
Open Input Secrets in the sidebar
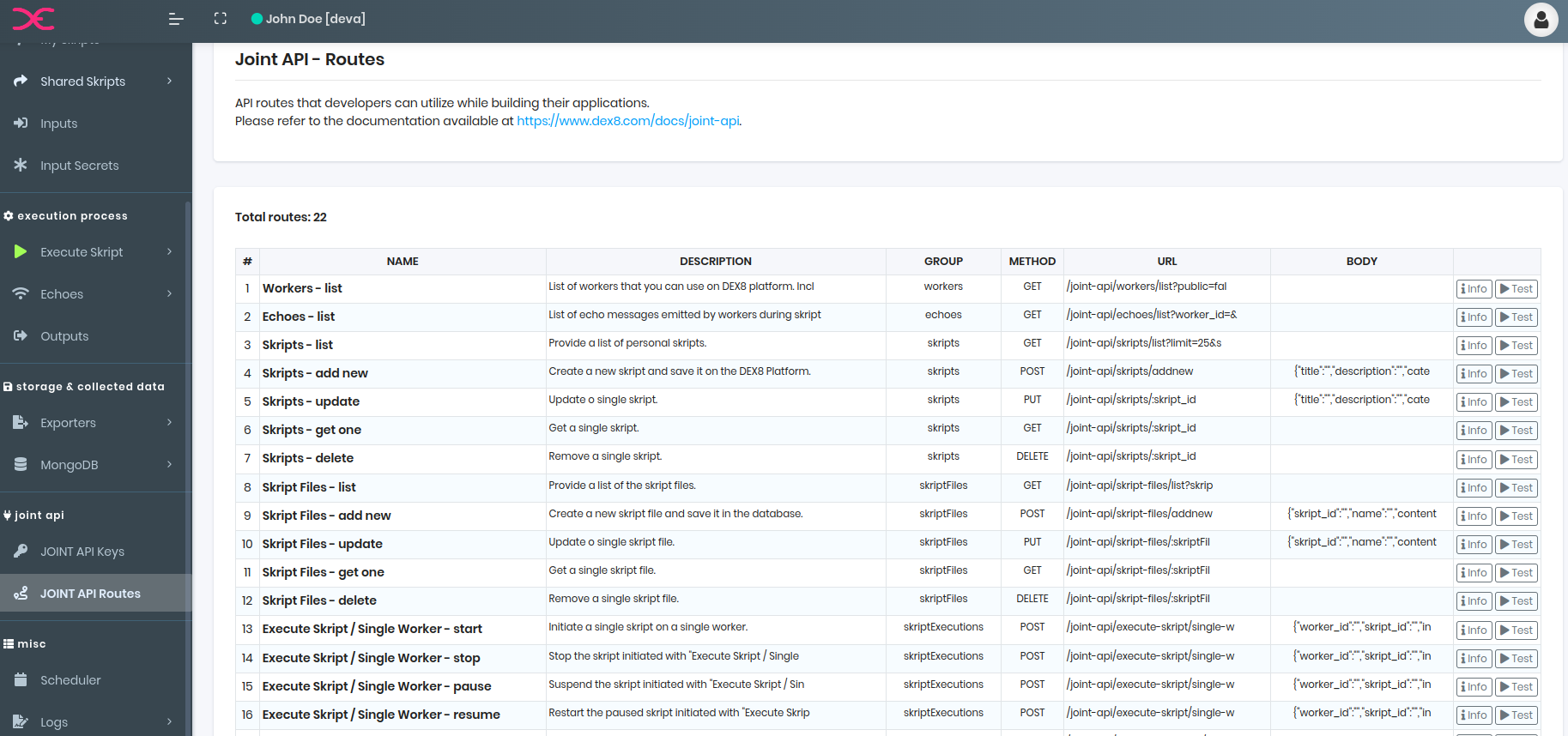click(96, 166)
